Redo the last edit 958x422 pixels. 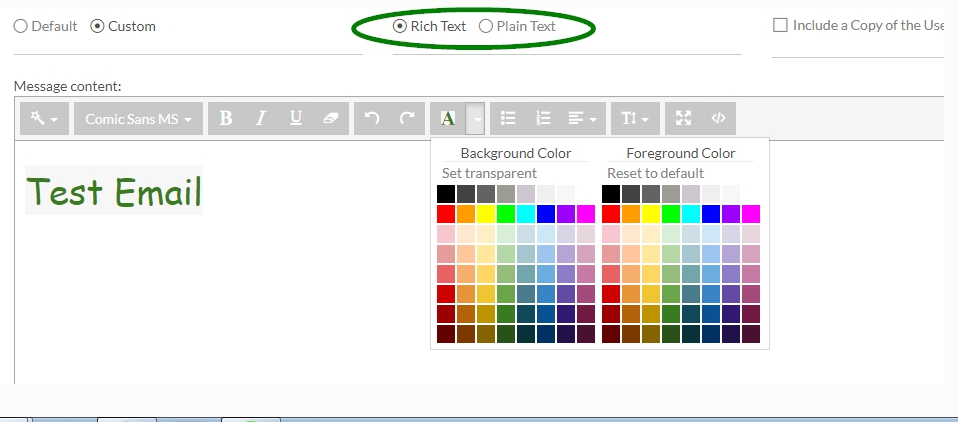407,118
